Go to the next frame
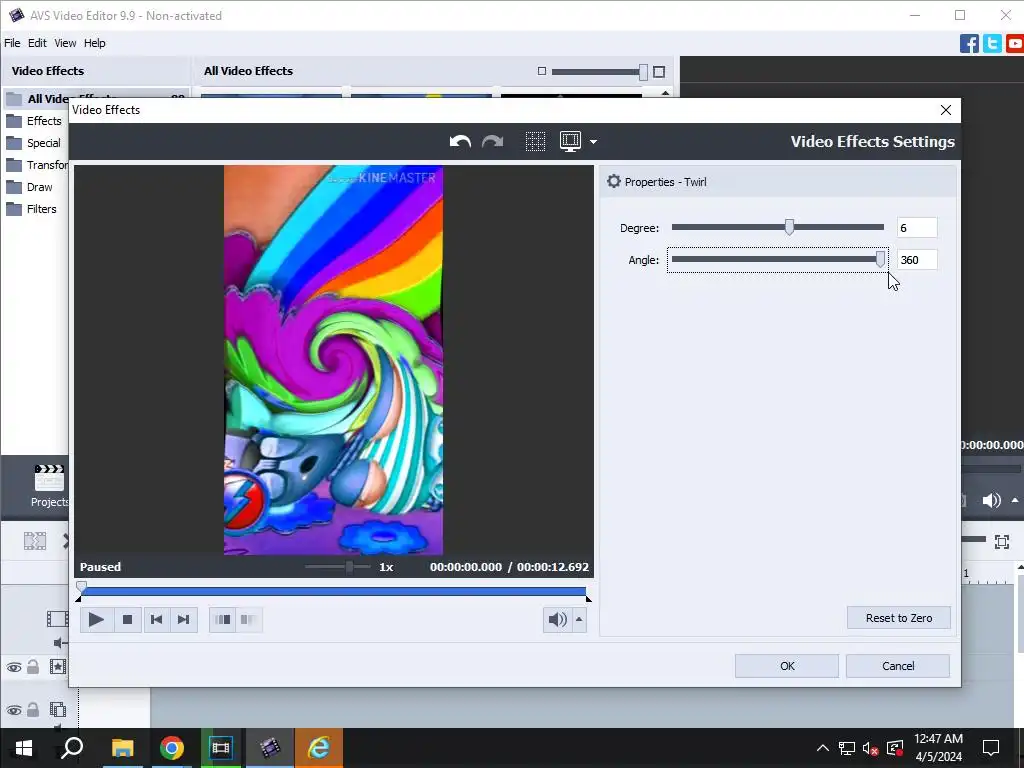This screenshot has width=1024, height=768. (184, 620)
